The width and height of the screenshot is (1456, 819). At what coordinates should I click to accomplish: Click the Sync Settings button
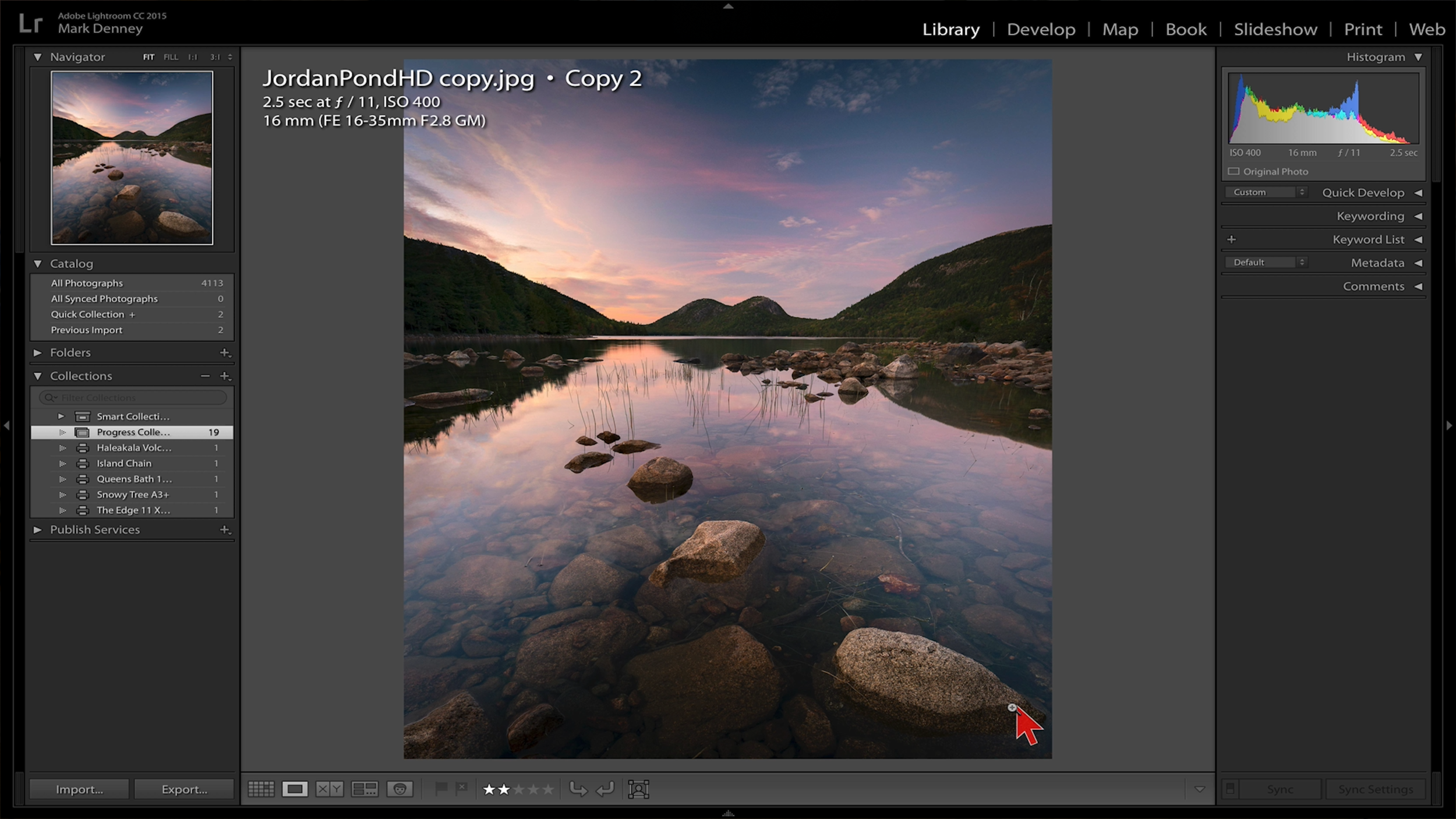coord(1376,789)
